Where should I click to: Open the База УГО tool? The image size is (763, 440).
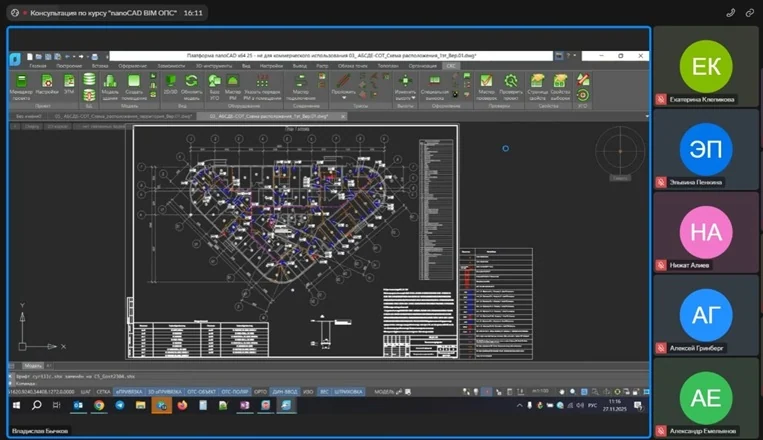click(214, 87)
